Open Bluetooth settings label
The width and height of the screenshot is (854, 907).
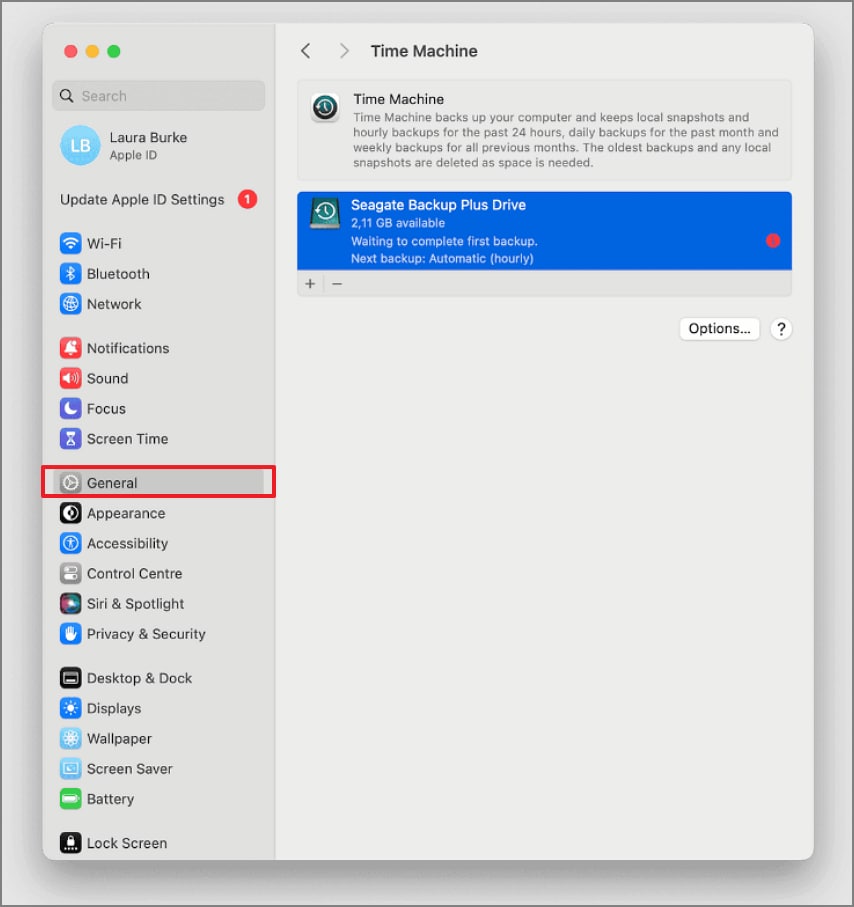[118, 274]
